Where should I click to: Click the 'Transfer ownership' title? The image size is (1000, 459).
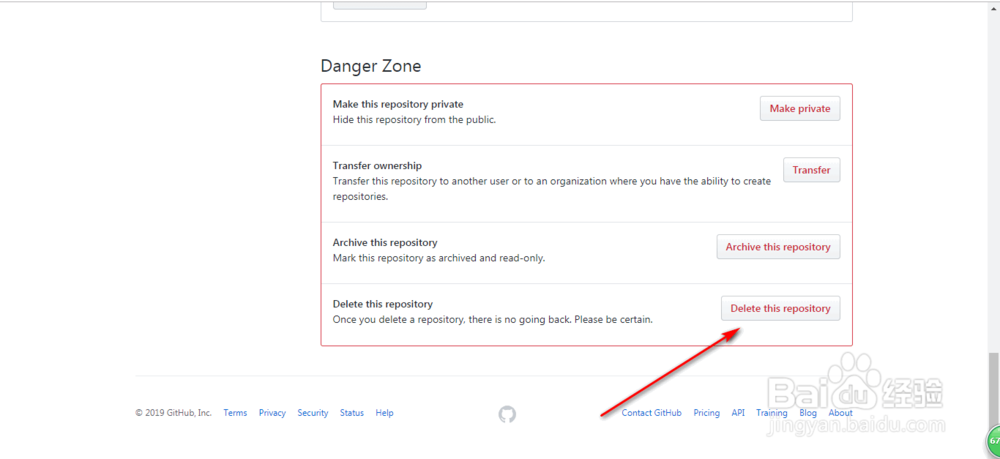coord(377,166)
